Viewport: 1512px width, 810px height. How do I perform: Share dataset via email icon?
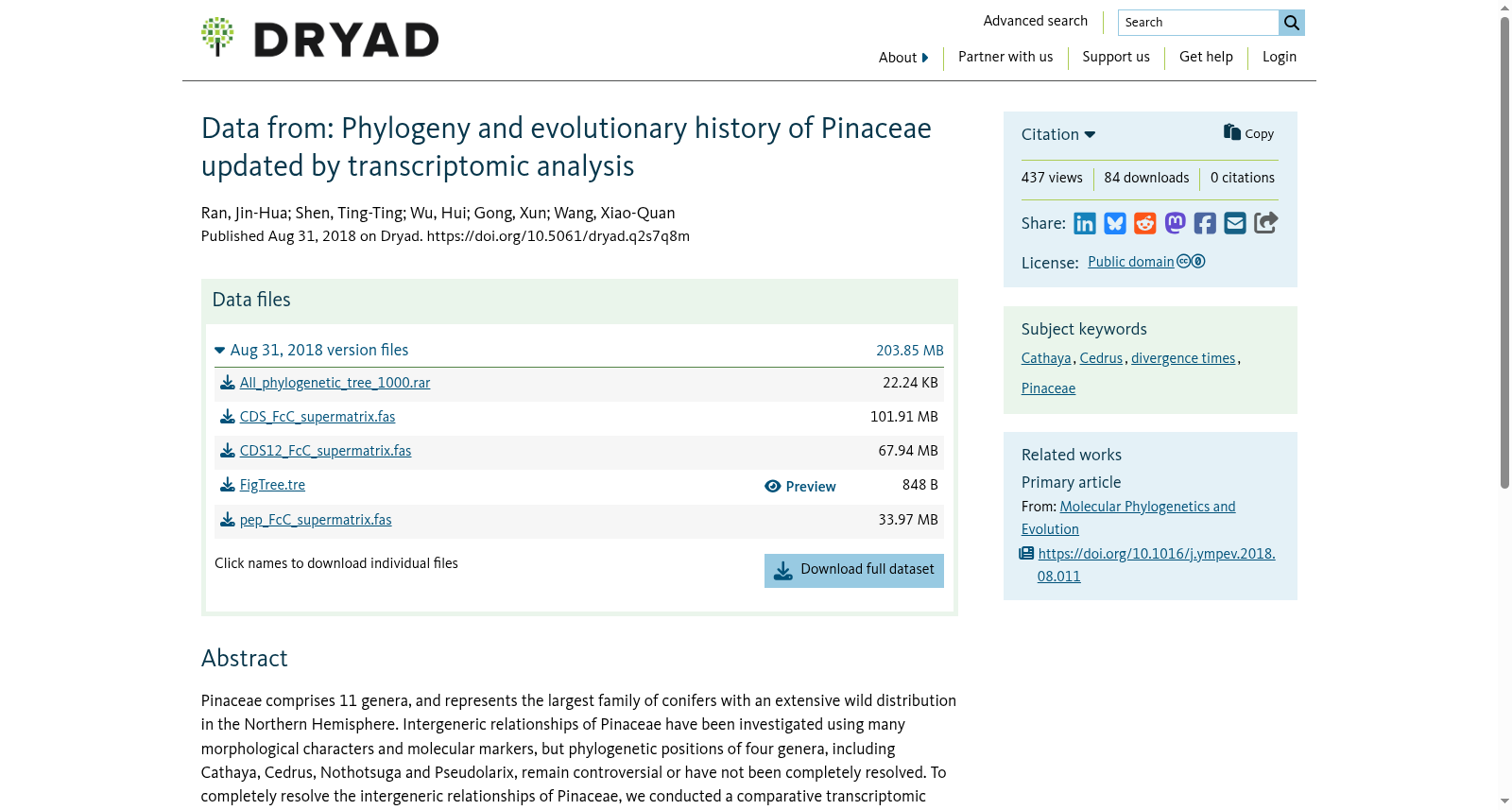1235,223
